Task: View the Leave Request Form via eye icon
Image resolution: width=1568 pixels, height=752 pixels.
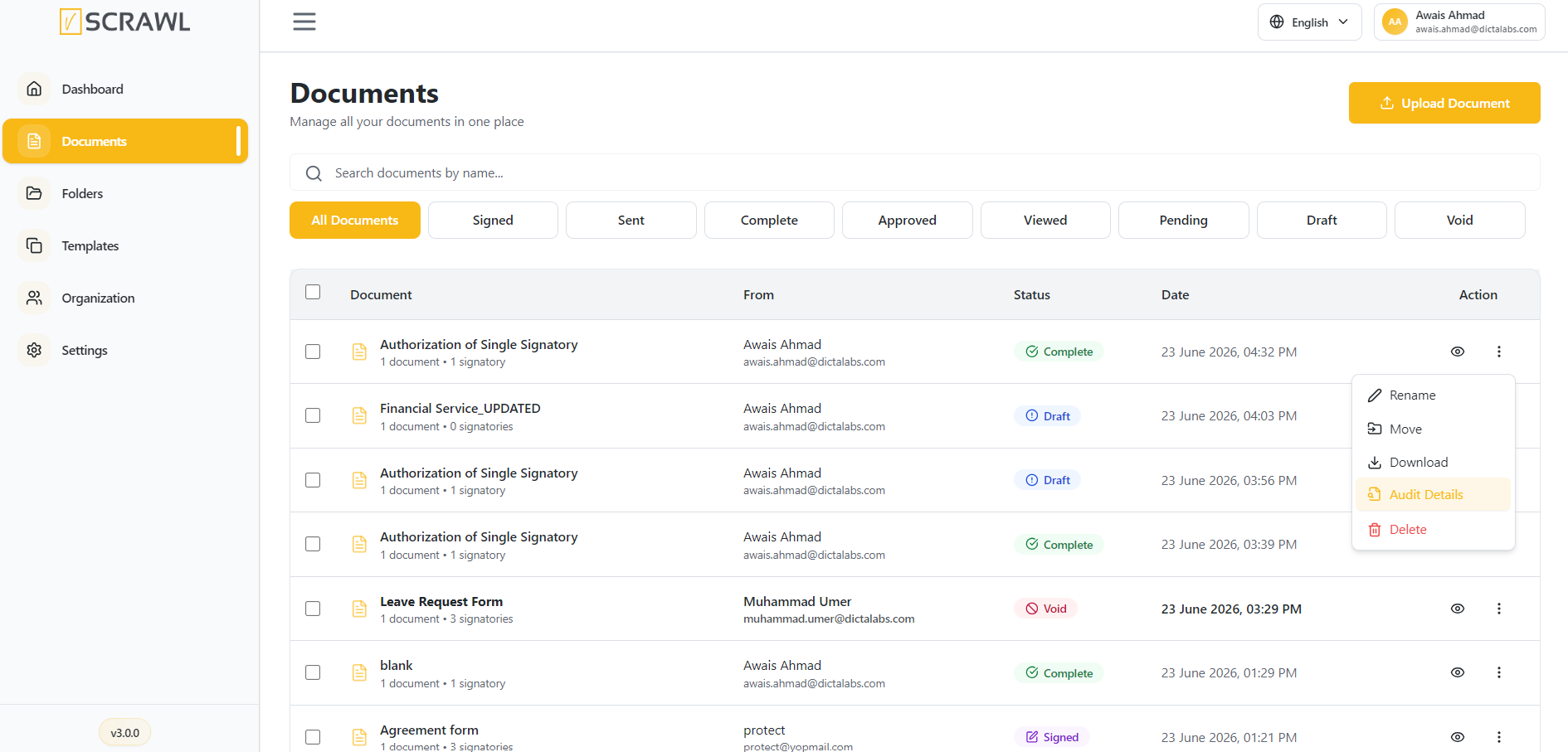Action: 1458,609
